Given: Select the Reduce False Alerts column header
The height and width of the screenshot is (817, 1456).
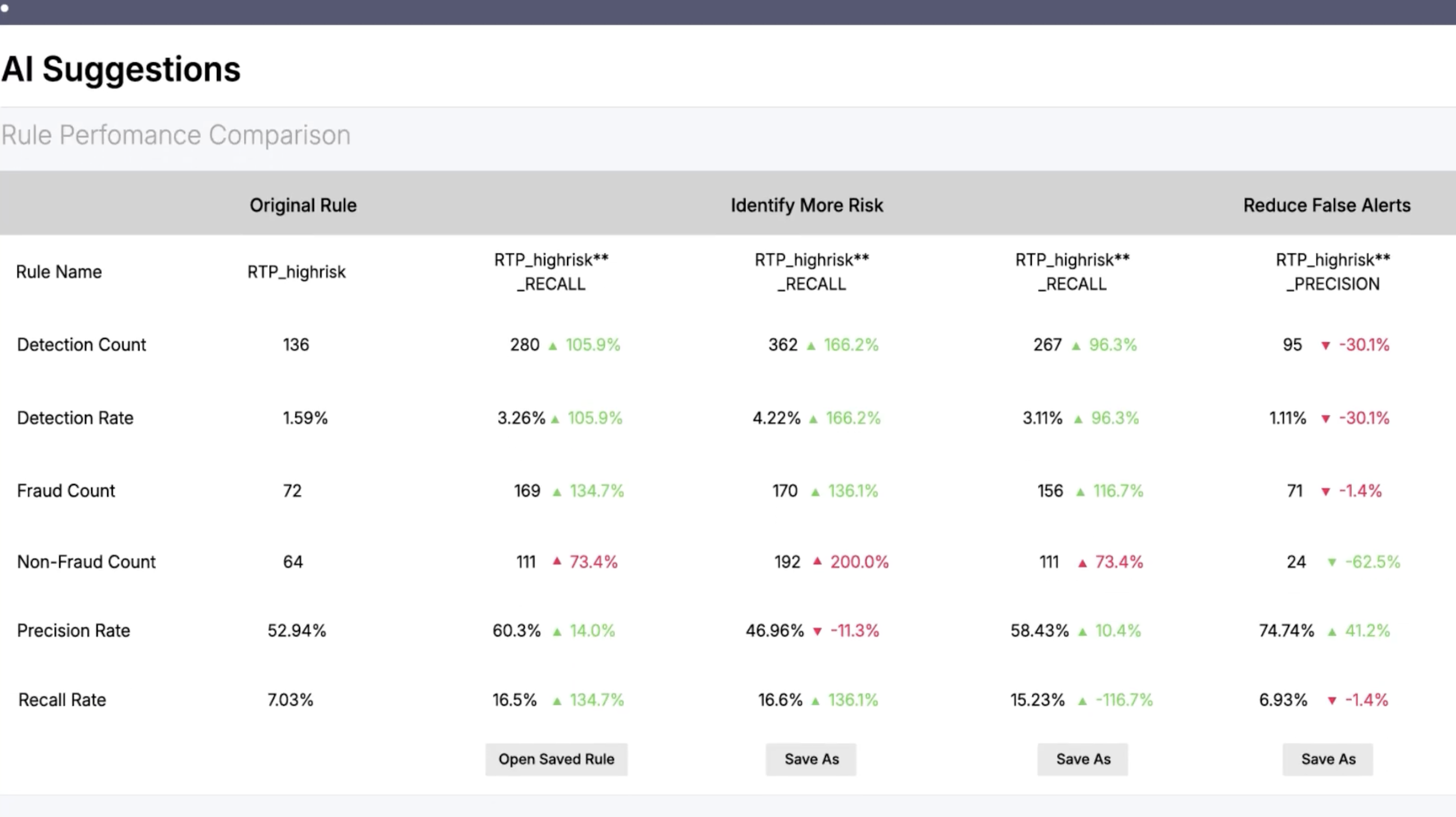Looking at the screenshot, I should pyautogui.click(x=1327, y=205).
